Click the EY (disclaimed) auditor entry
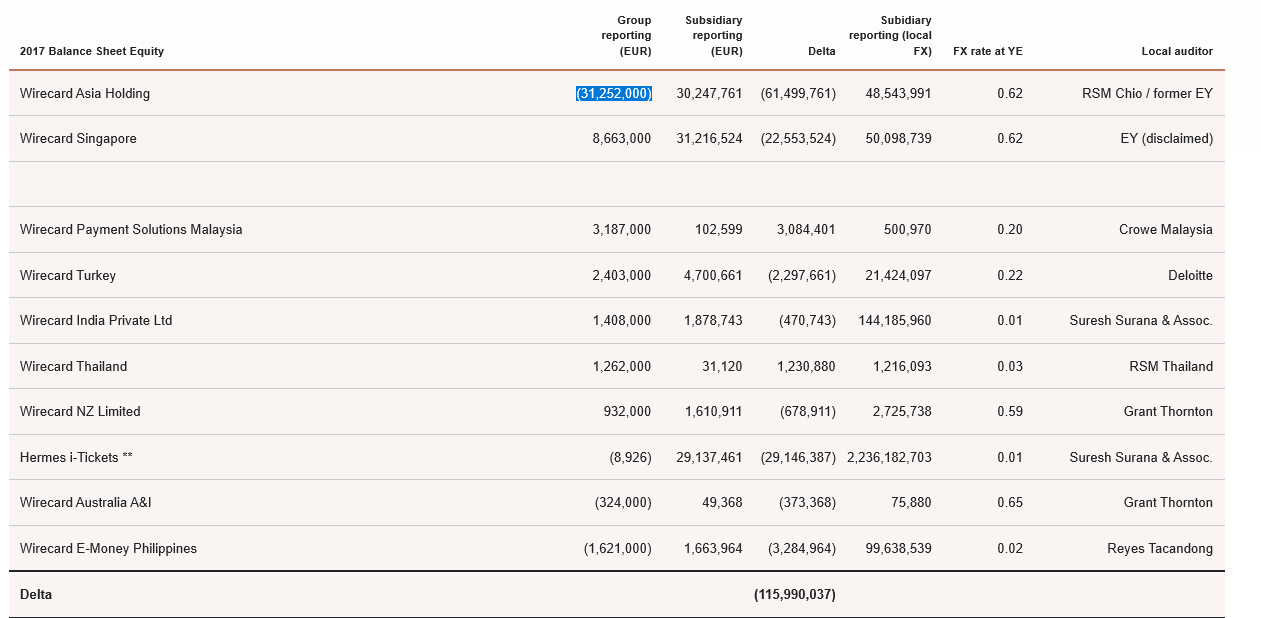 pos(1166,138)
